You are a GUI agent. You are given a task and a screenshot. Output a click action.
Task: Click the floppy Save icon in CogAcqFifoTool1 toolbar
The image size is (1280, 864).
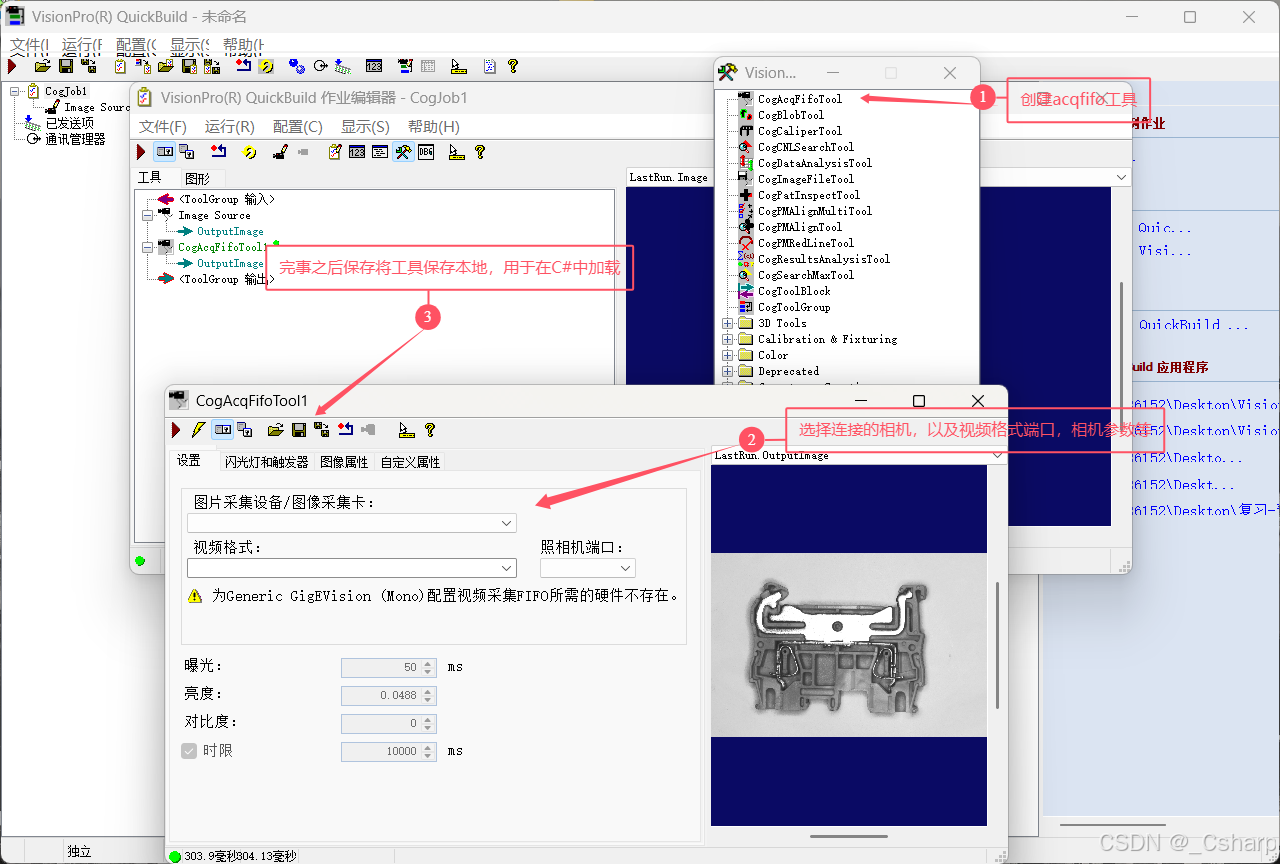pos(298,430)
